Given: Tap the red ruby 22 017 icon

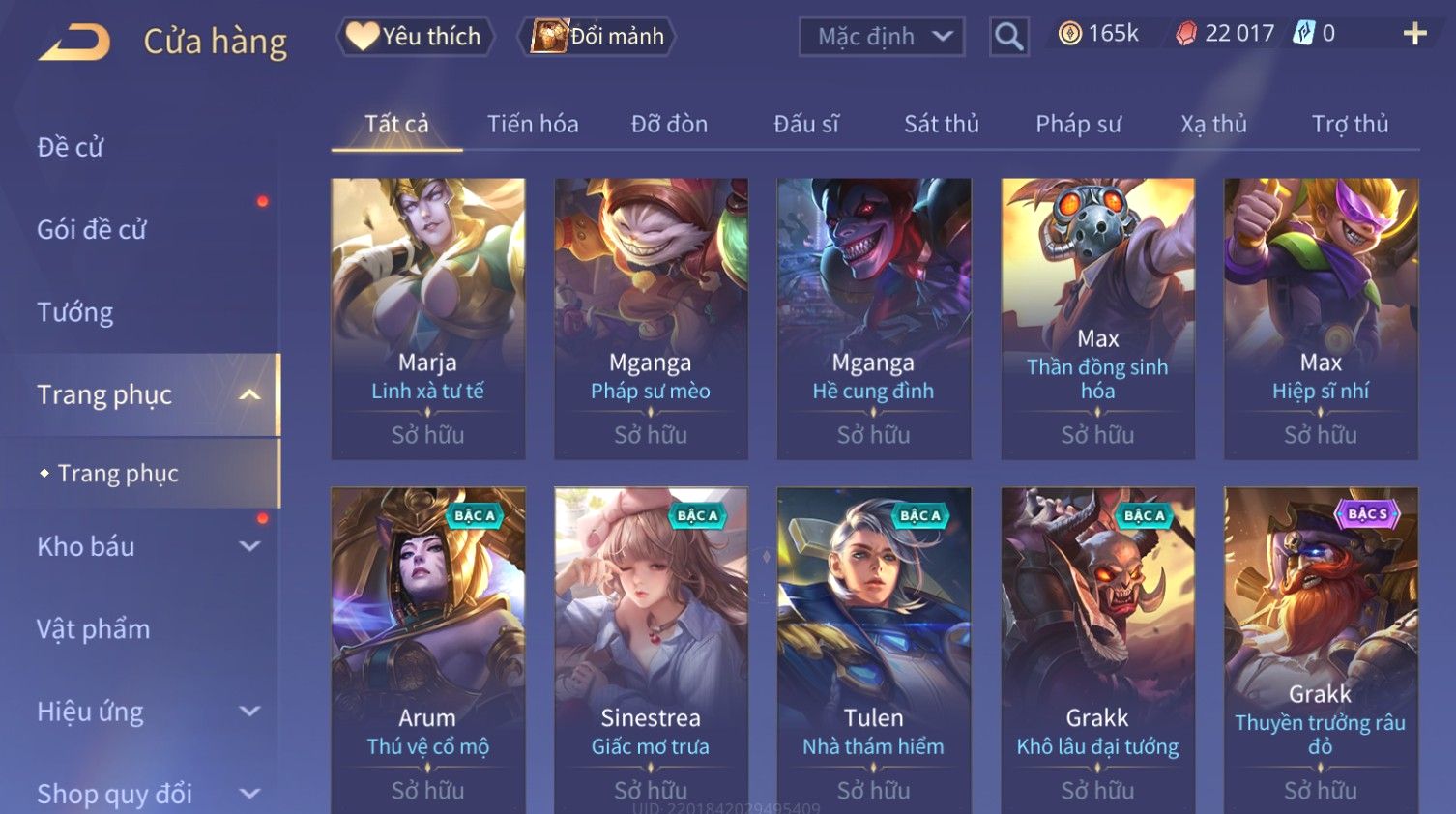Looking at the screenshot, I should tap(1186, 34).
